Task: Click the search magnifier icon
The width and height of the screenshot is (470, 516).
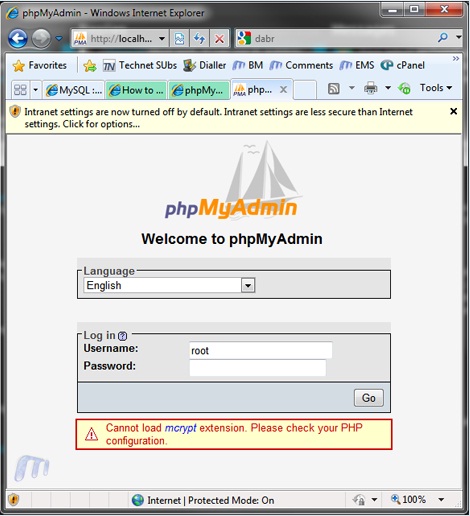Action: click(443, 38)
